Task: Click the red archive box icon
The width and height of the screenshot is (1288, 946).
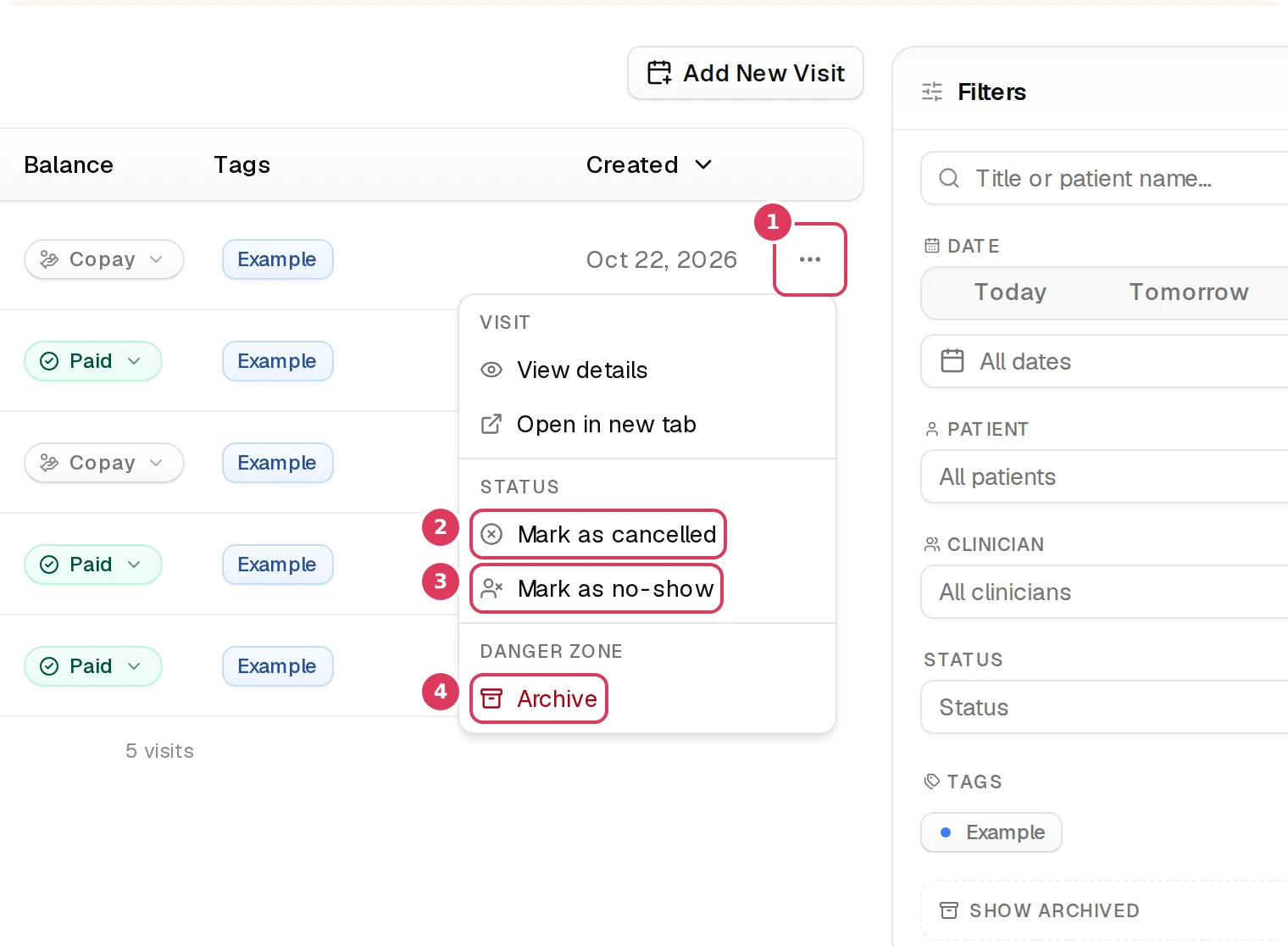Action: pos(491,698)
